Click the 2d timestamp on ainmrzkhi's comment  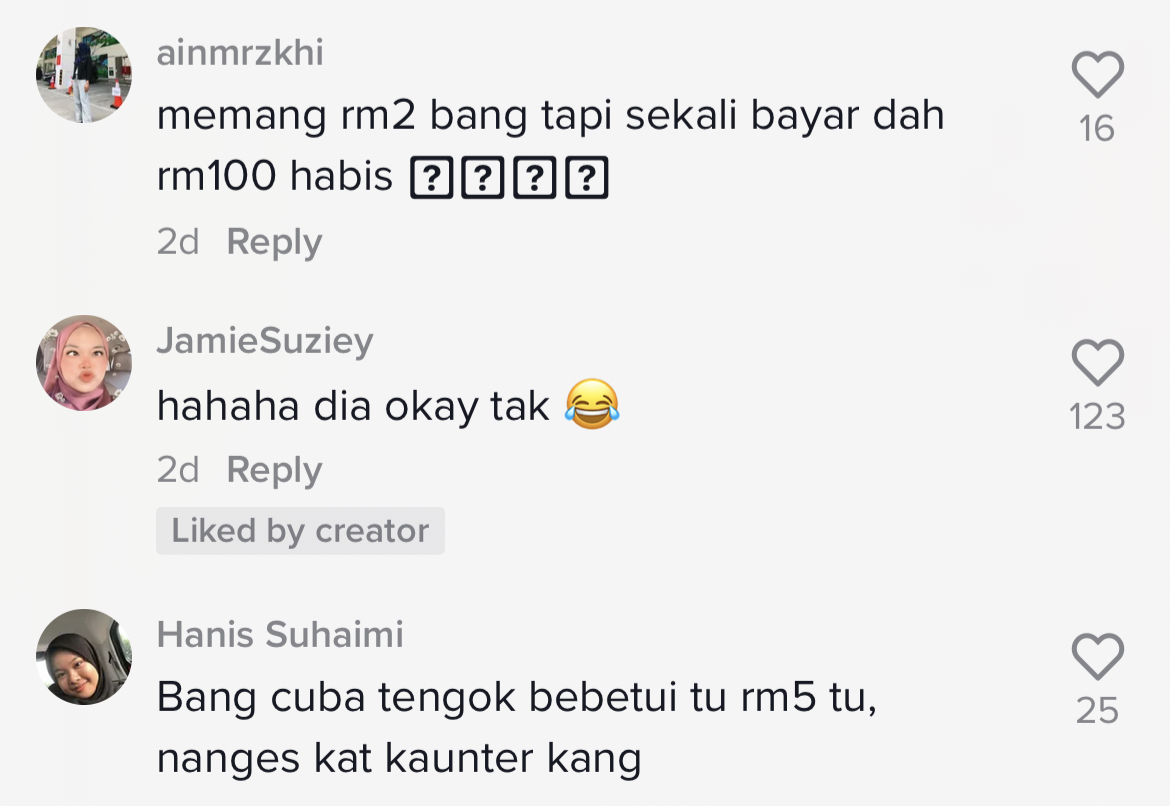pos(178,242)
